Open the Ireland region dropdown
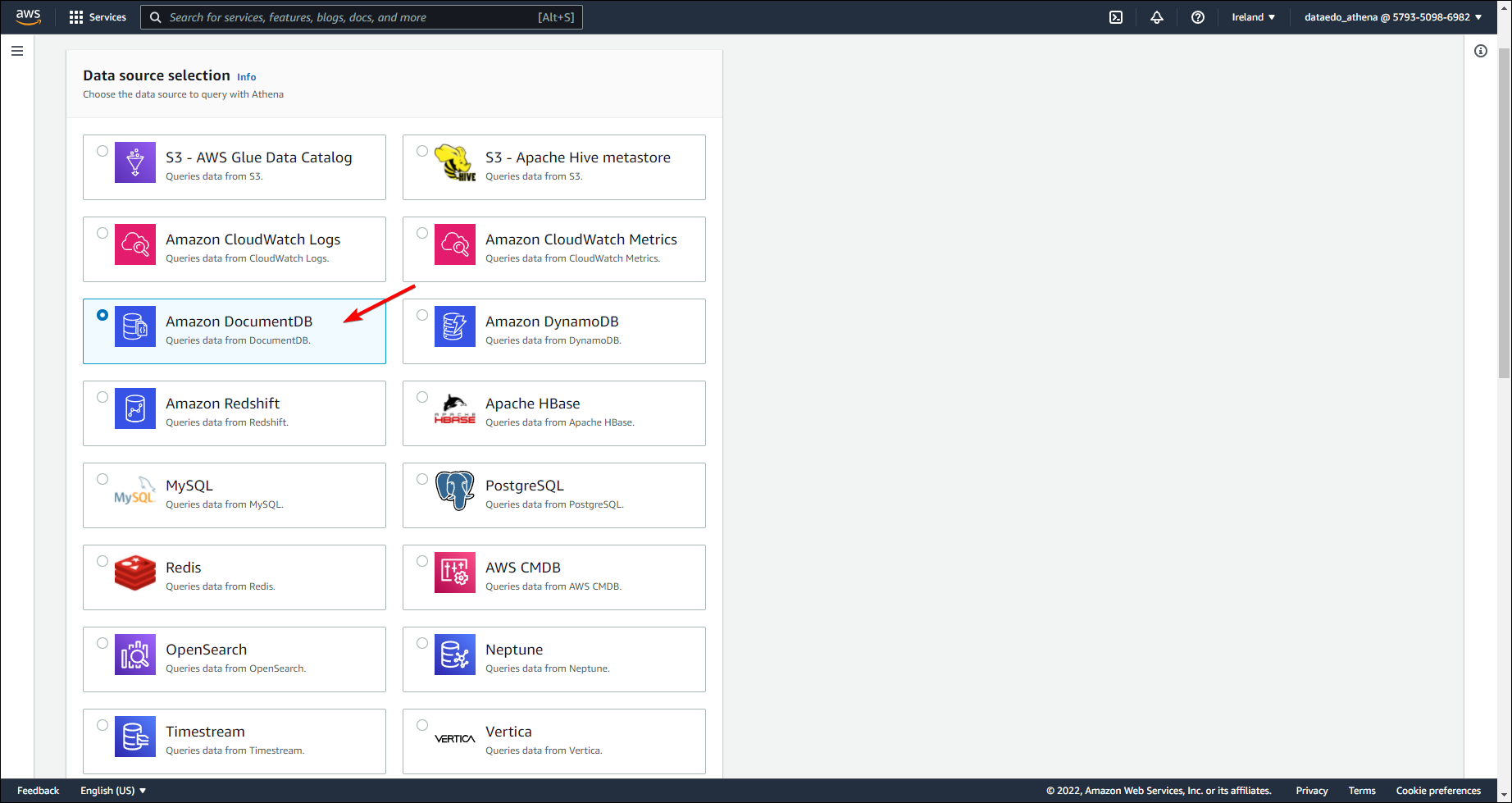The image size is (1512, 803). 1253,16
